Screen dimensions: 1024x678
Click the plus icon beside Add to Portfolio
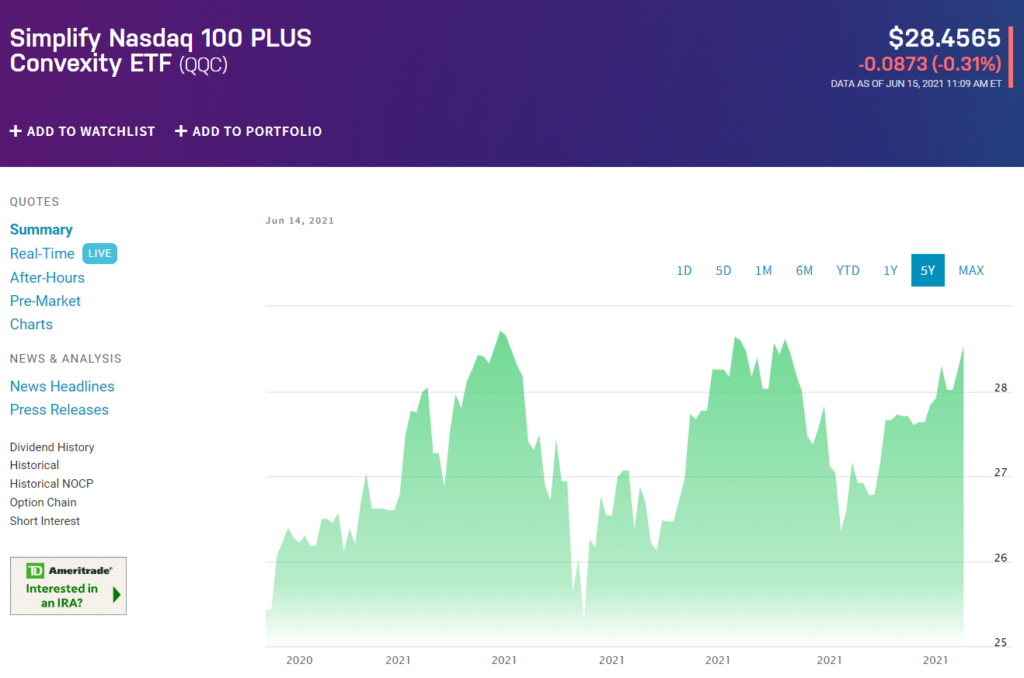coord(181,131)
